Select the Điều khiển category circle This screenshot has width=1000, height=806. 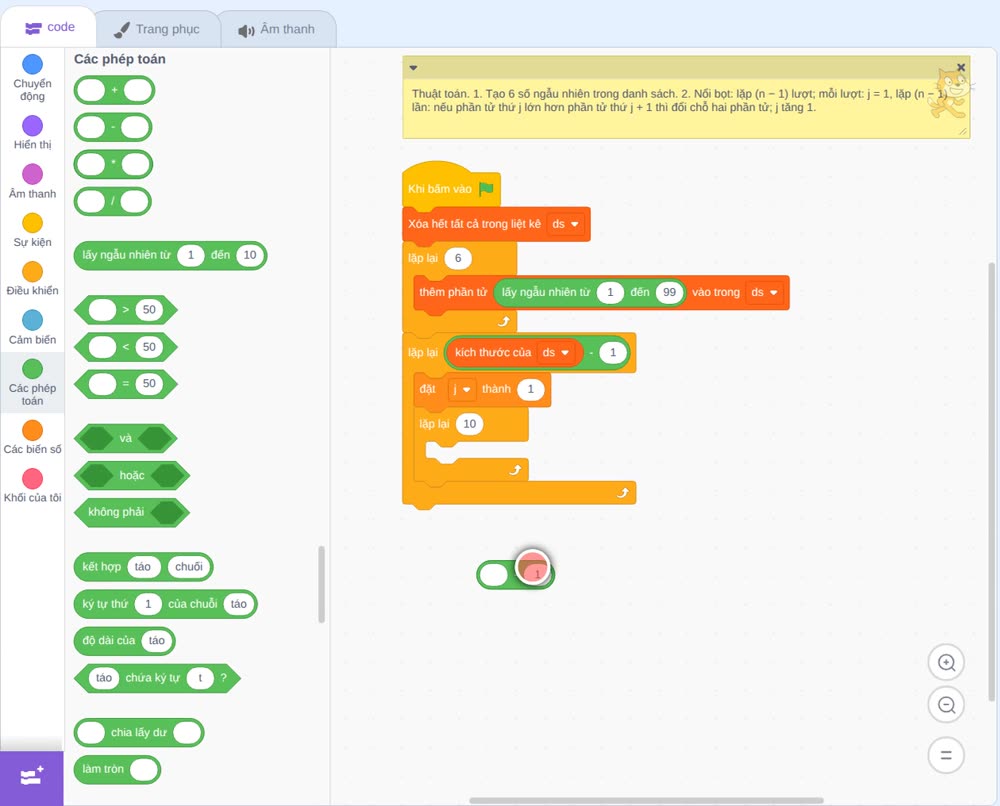click(33, 272)
